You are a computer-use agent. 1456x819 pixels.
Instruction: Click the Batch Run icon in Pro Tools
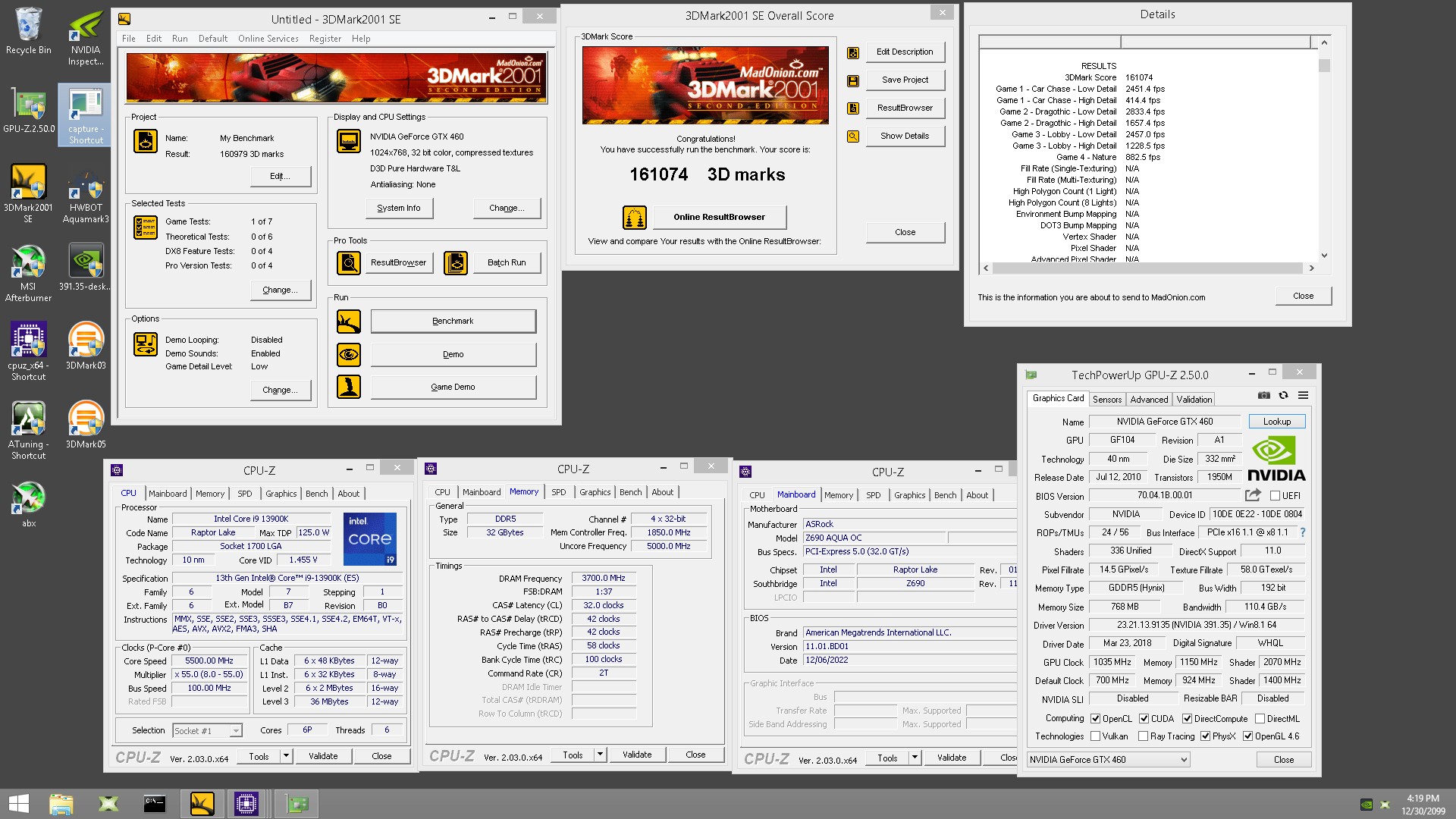point(456,263)
